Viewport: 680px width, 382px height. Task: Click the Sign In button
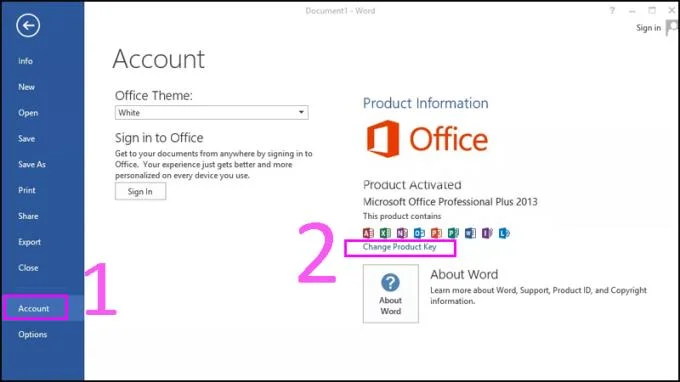141,192
